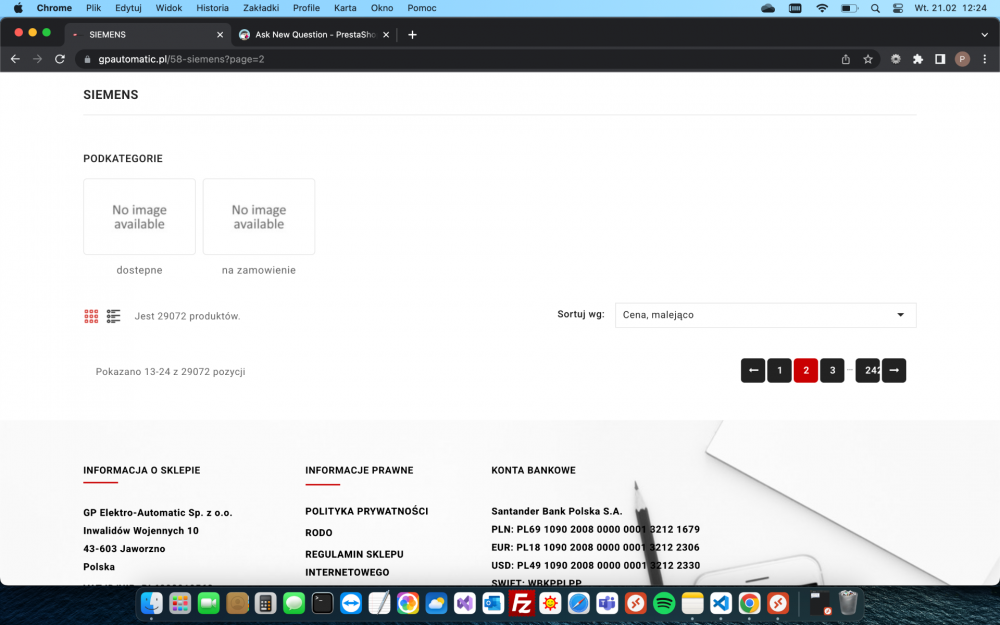
Task: Close the SIEMENS tab
Action: coord(220,34)
